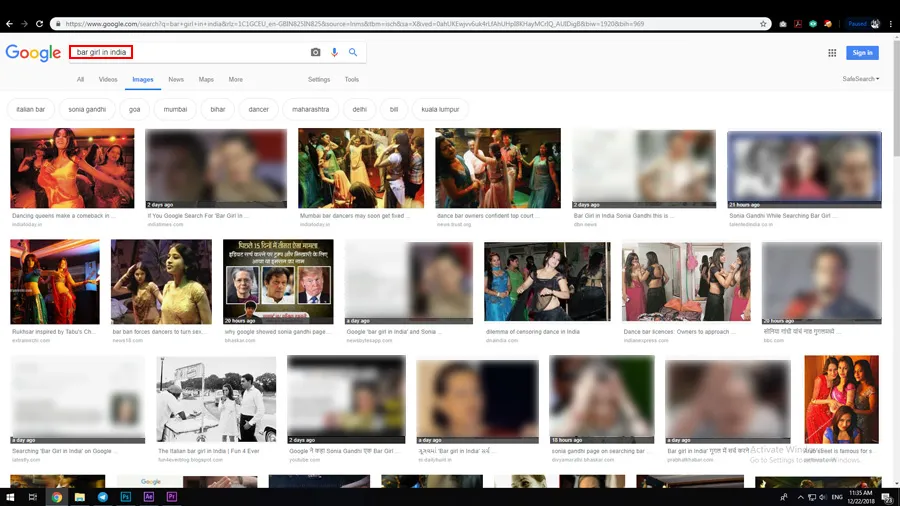This screenshot has width=900, height=506.
Task: Open File Explorer from the taskbar
Action: (x=79, y=497)
